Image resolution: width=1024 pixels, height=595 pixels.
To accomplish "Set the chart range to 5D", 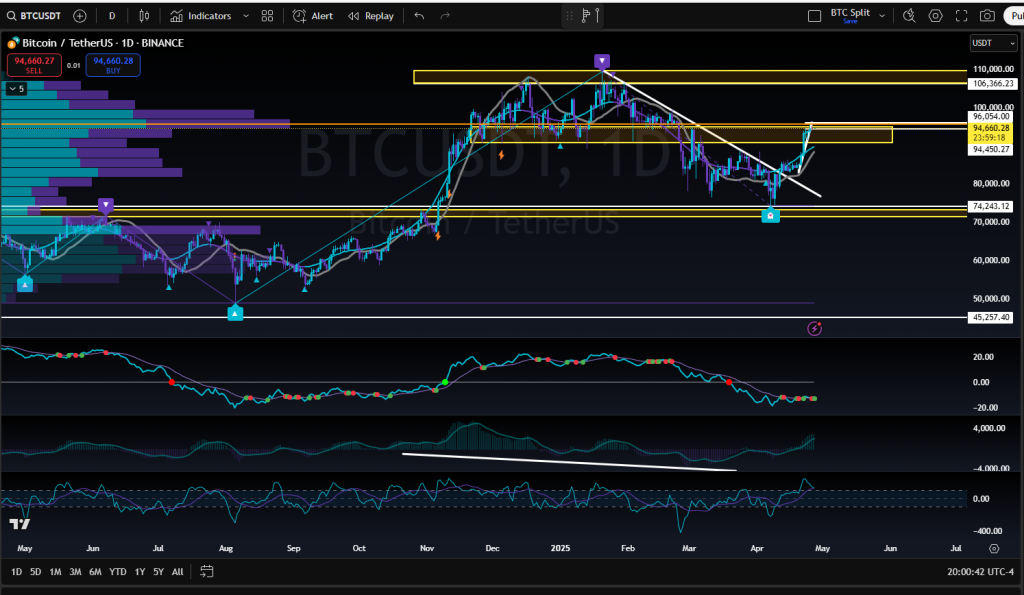I will [x=35, y=572].
